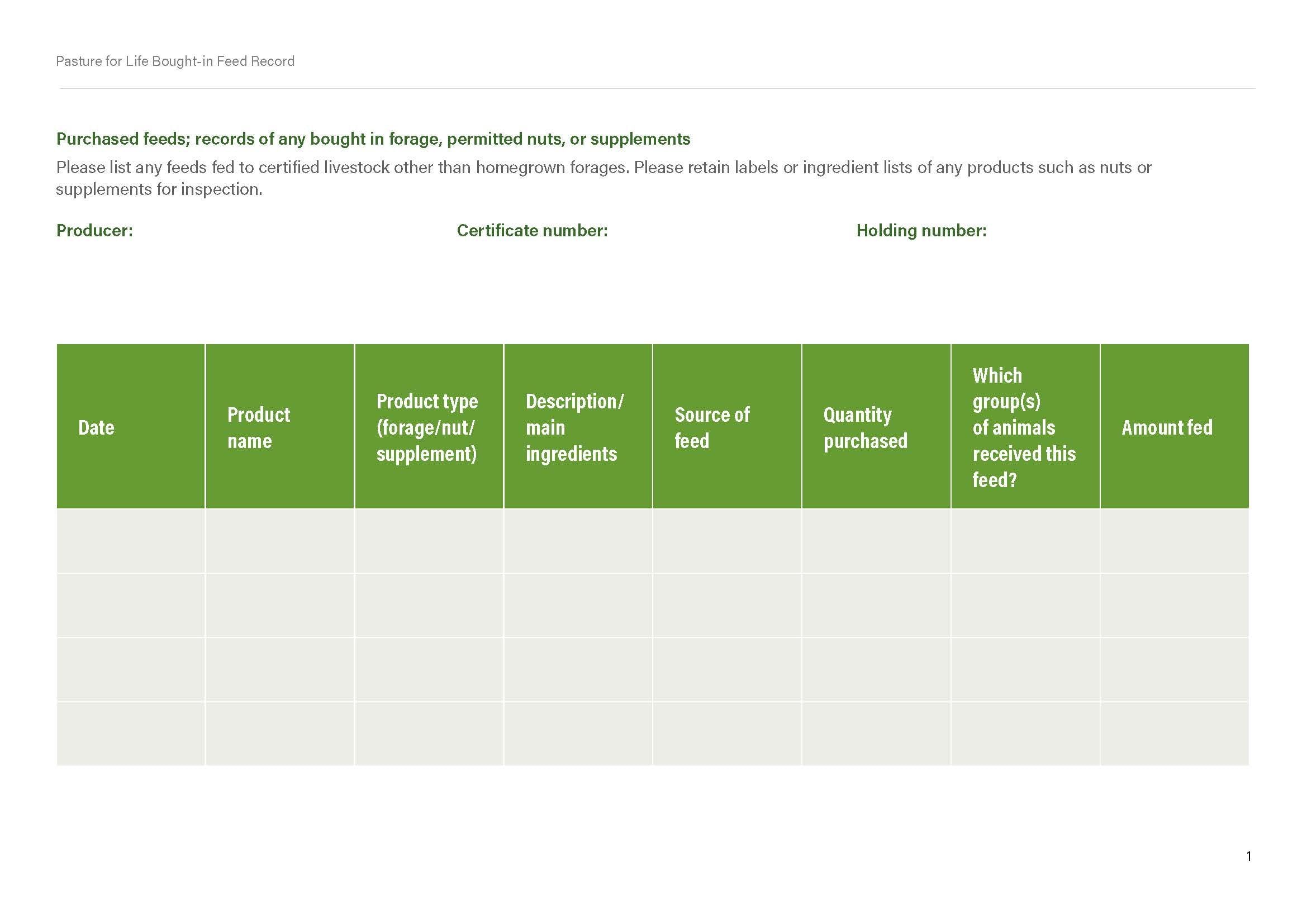The image size is (1307, 924).
Task: Click the Certificate number field label
Action: pyautogui.click(x=531, y=230)
